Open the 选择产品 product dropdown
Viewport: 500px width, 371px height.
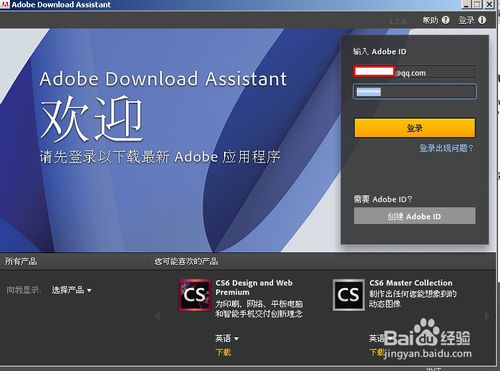point(71,290)
